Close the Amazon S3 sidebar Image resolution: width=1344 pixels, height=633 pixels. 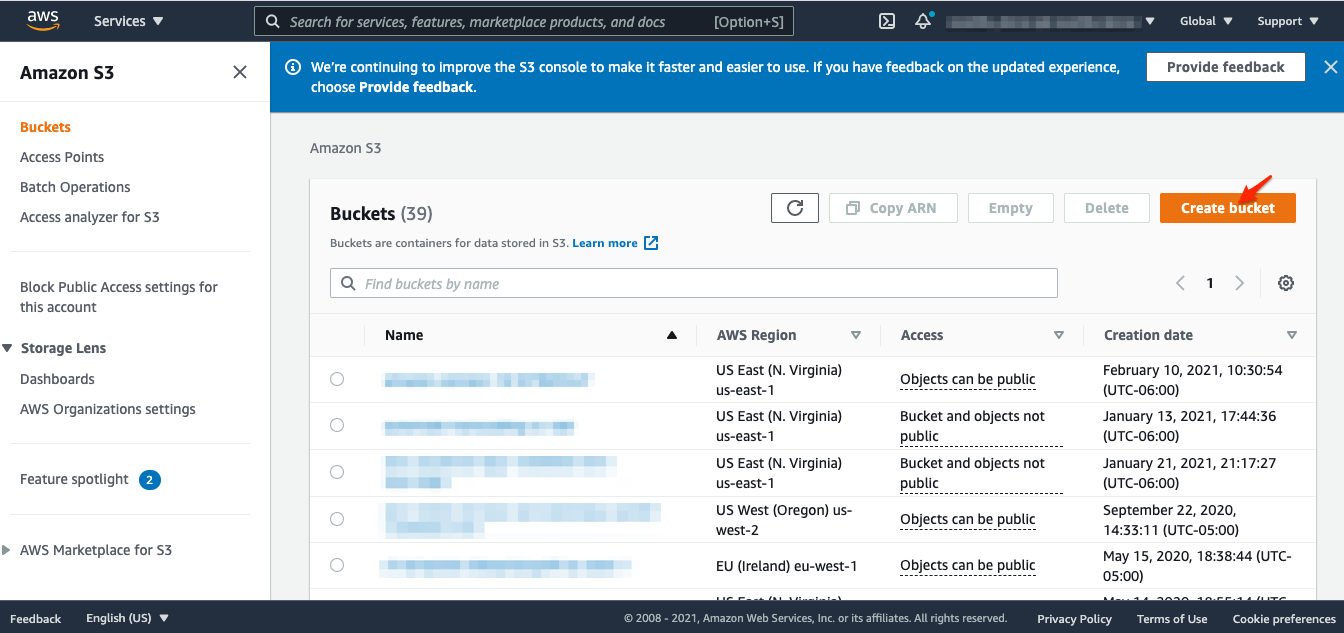click(240, 72)
